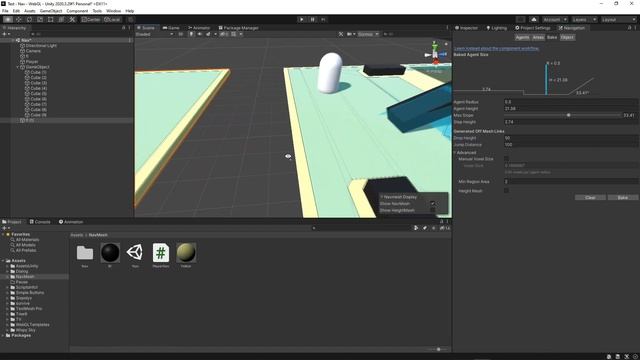Screen dimensions: 640x360
Task: Switch to the Console tab
Action: click(x=40, y=222)
